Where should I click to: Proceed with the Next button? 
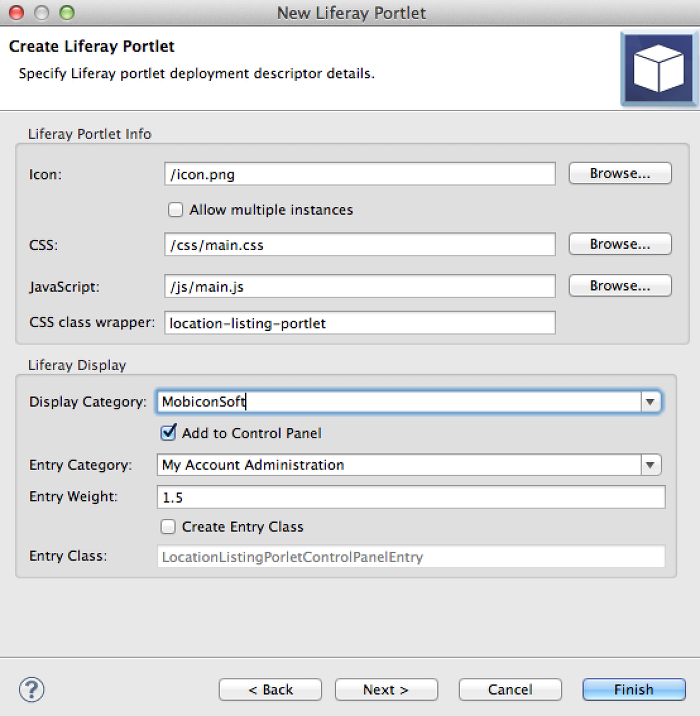[x=386, y=689]
